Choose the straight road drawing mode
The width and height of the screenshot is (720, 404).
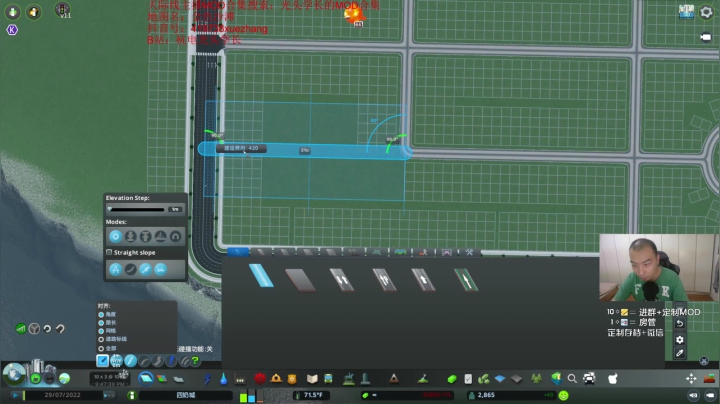pos(130,361)
